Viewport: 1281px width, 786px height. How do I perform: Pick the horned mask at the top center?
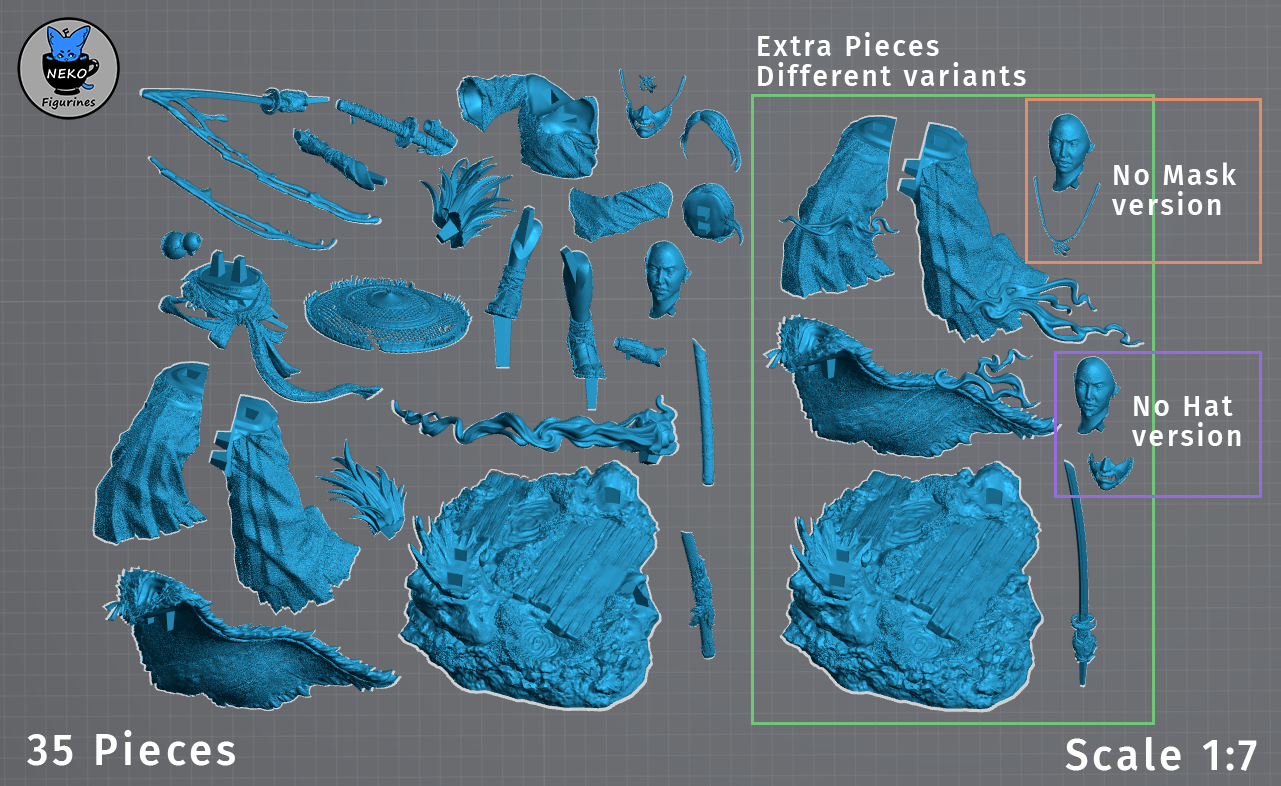645,106
